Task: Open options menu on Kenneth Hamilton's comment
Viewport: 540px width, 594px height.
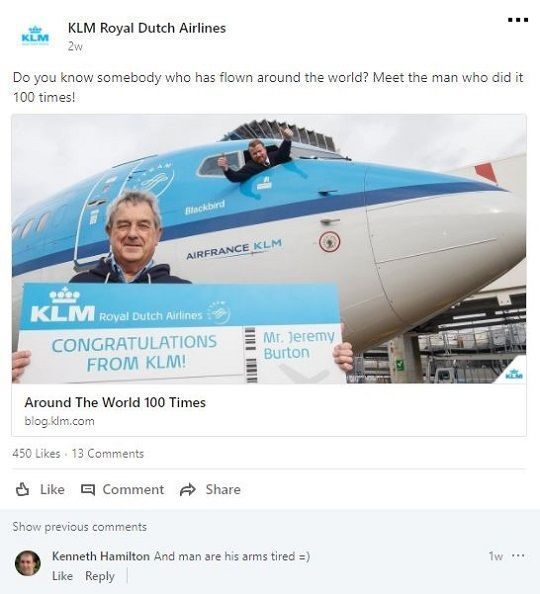Action: (518, 556)
